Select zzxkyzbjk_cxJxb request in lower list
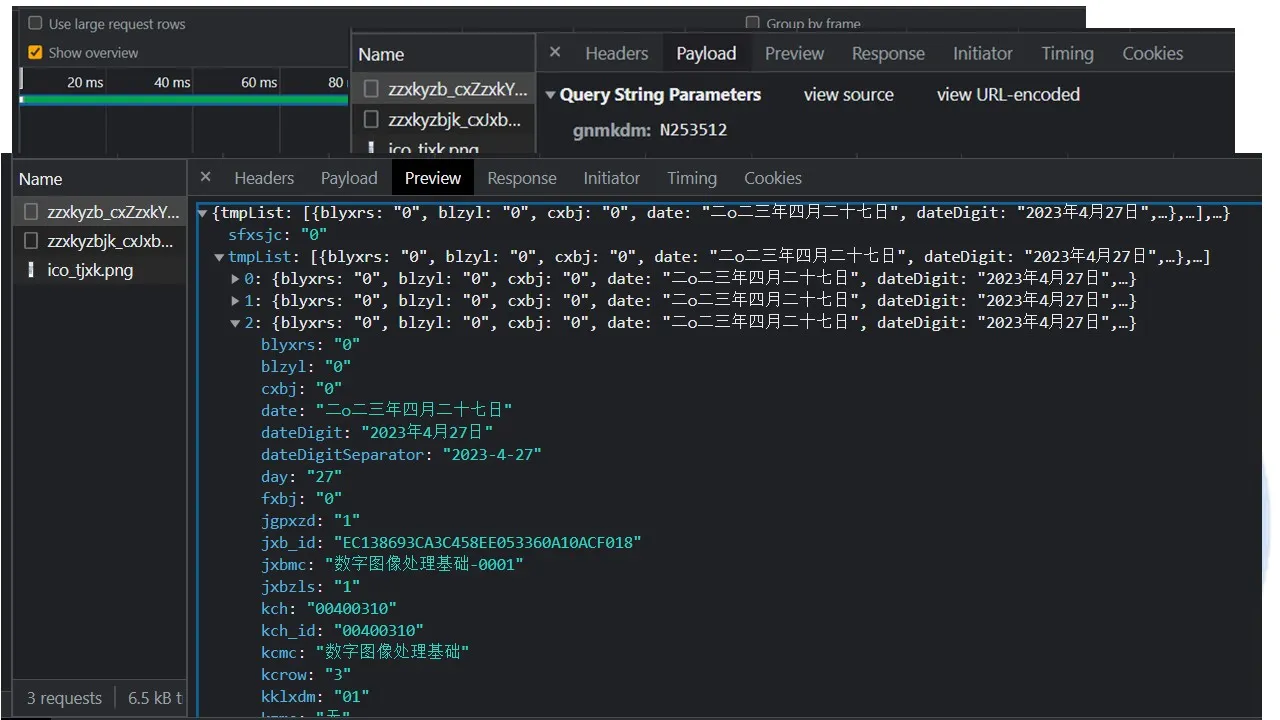 (x=100, y=241)
